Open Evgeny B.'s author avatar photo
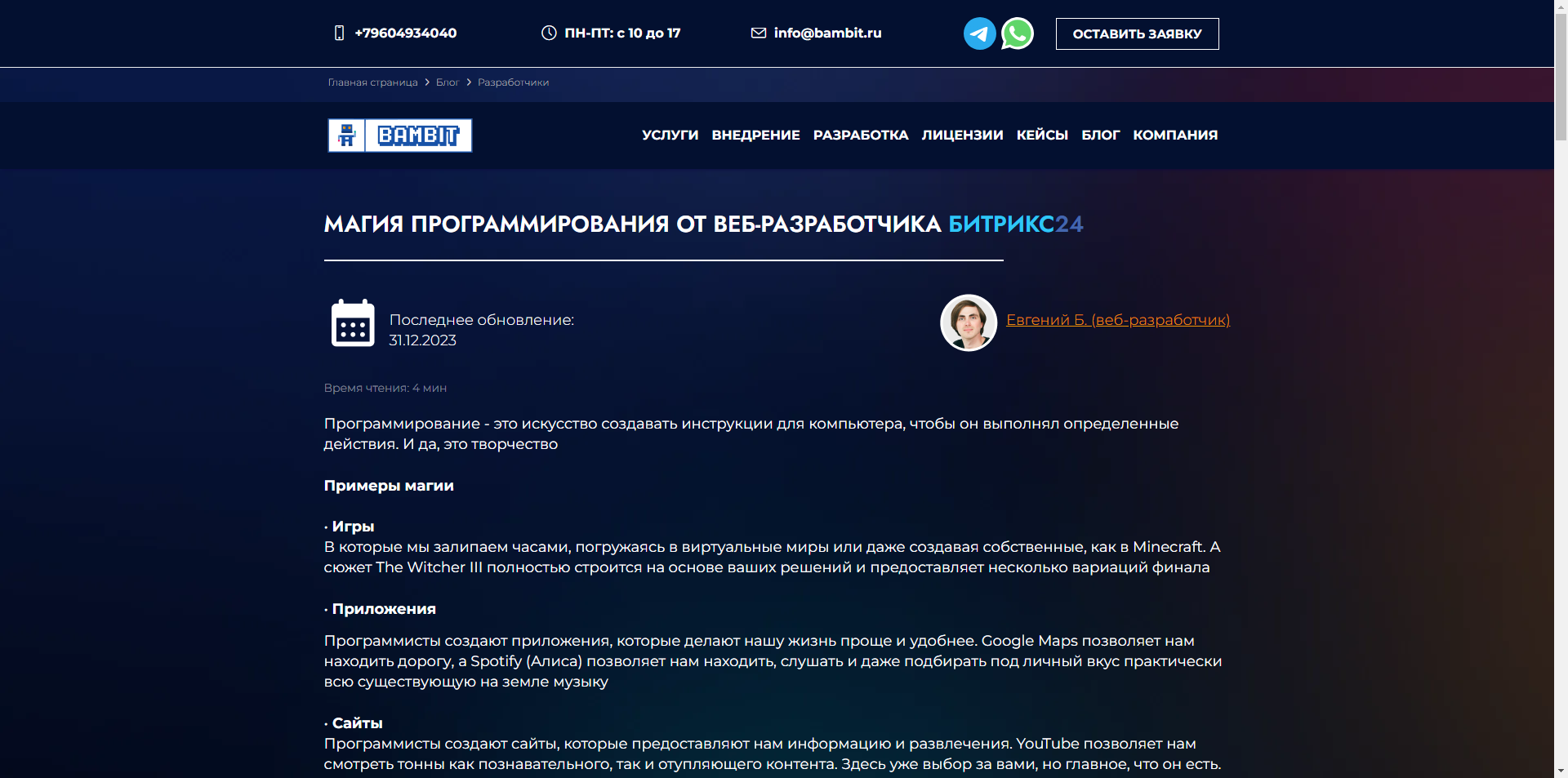 (x=969, y=322)
